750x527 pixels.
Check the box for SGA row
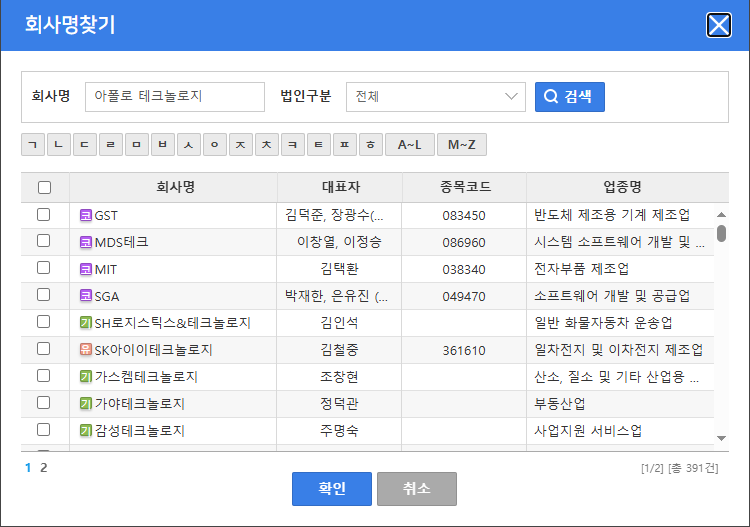pyautogui.click(x=44, y=295)
